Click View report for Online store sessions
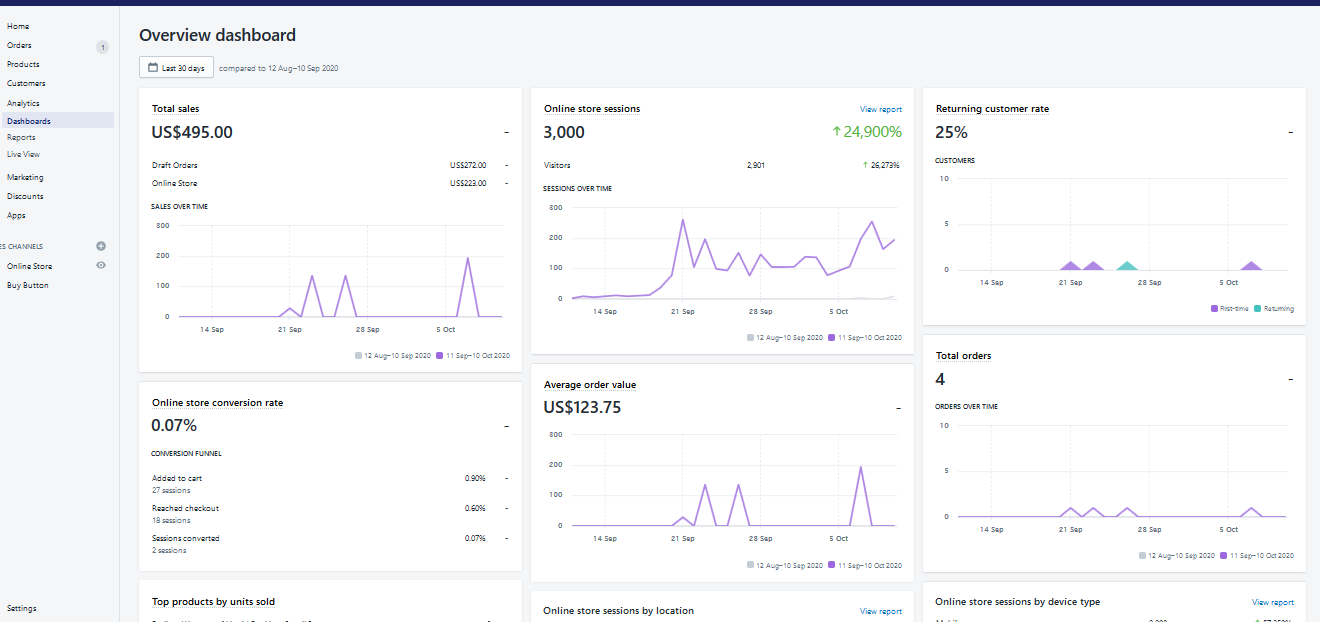1320x622 pixels. (880, 109)
